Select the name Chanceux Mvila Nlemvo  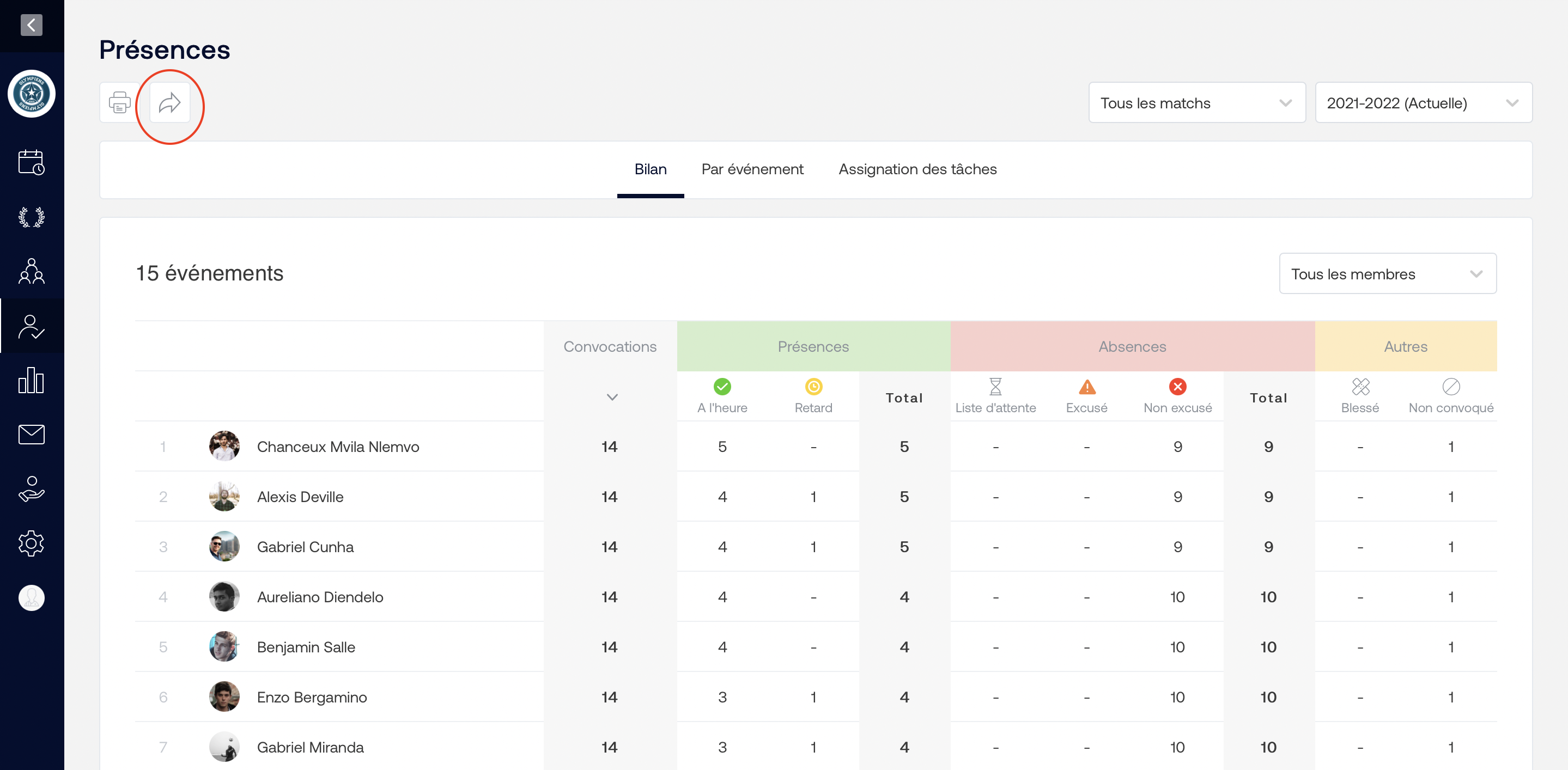point(338,447)
